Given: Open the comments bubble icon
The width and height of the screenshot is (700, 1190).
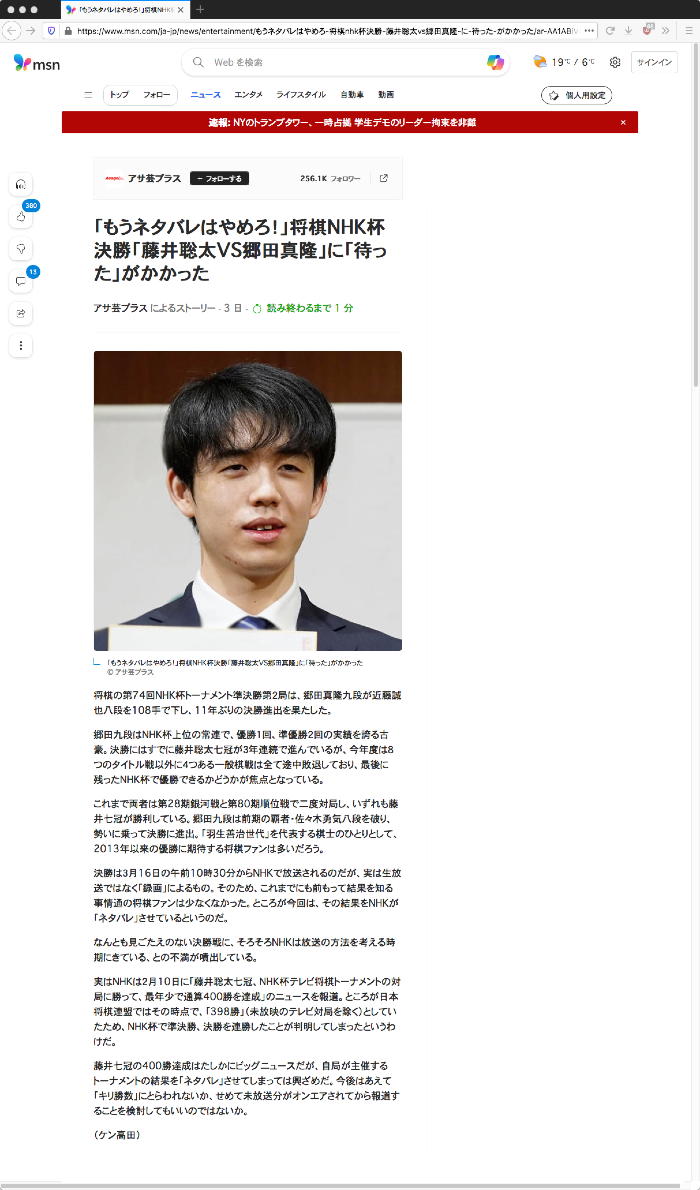Looking at the screenshot, I should [20, 282].
